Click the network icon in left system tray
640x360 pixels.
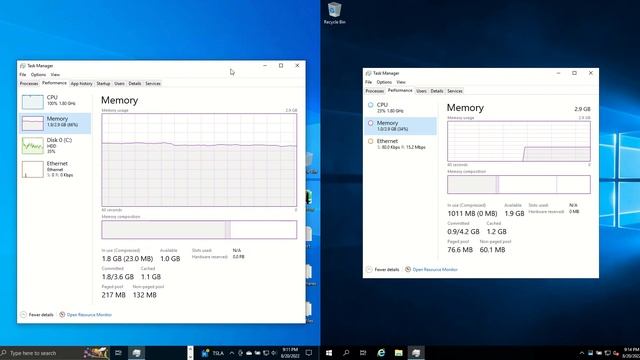(x=266, y=353)
